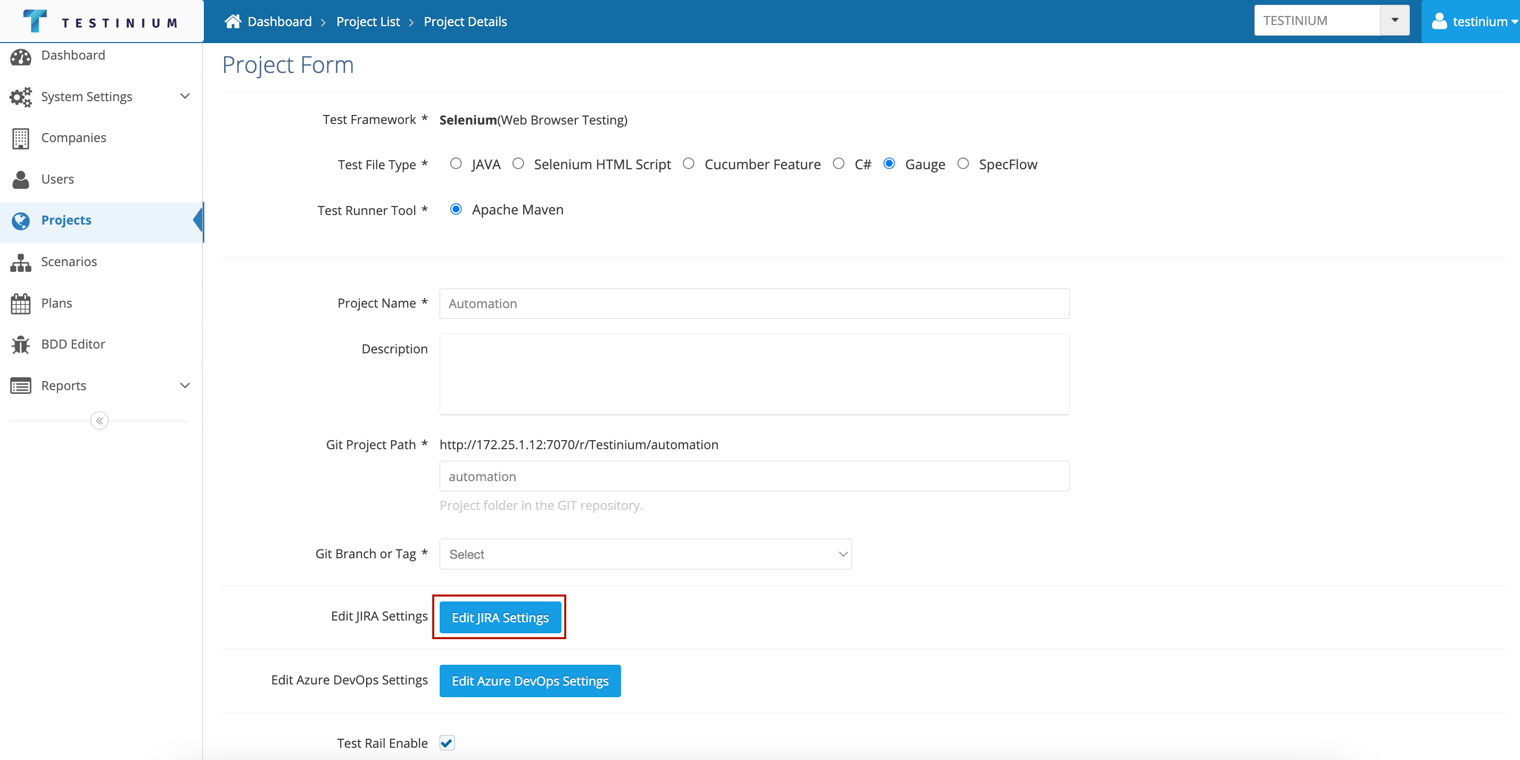Click Project Details breadcrumb
Screen dimensions: 1520x760
click(465, 21)
